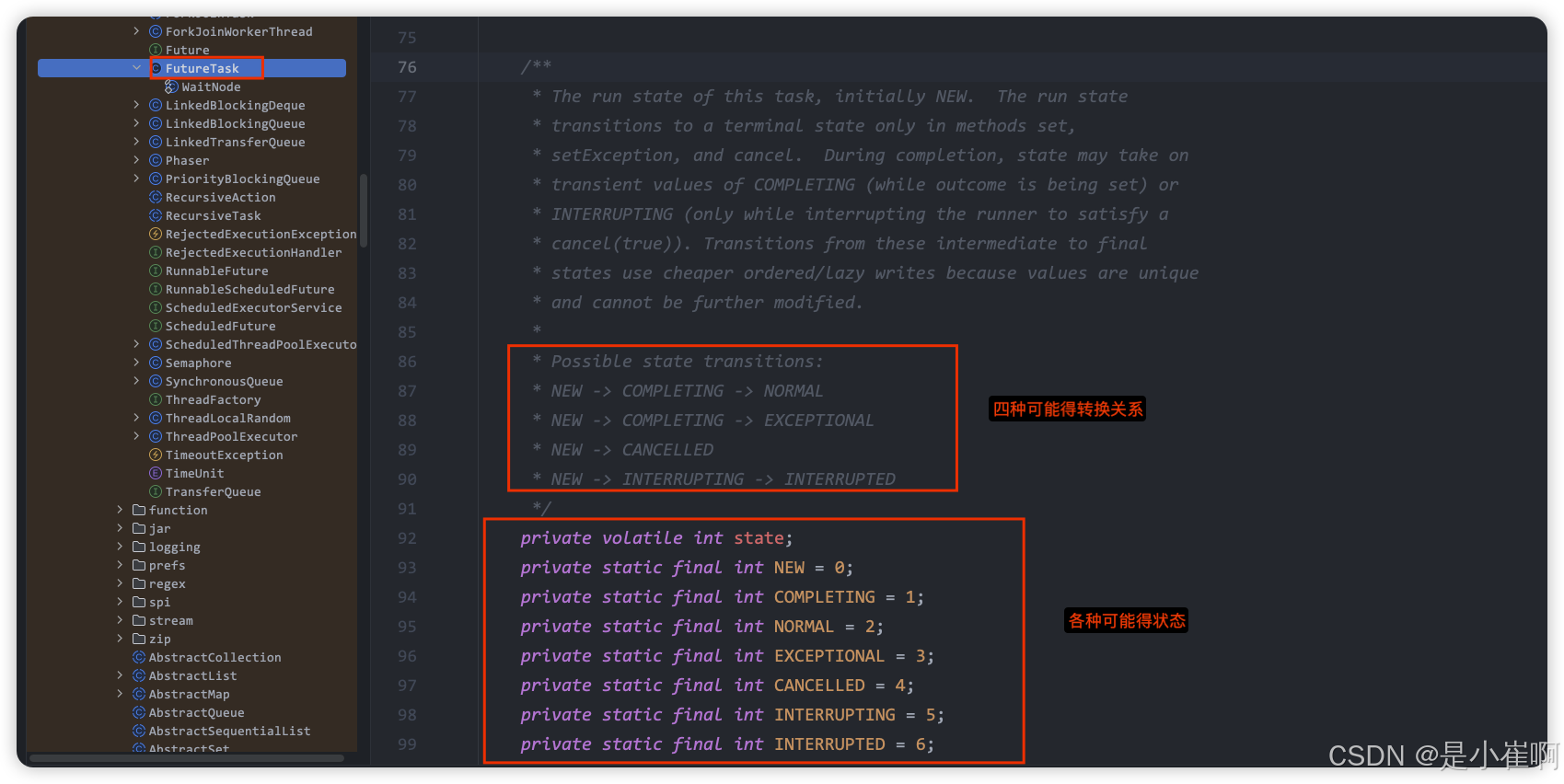1564x784 pixels.
Task: Click 'NEW' constant on line 93
Action: [x=789, y=568]
